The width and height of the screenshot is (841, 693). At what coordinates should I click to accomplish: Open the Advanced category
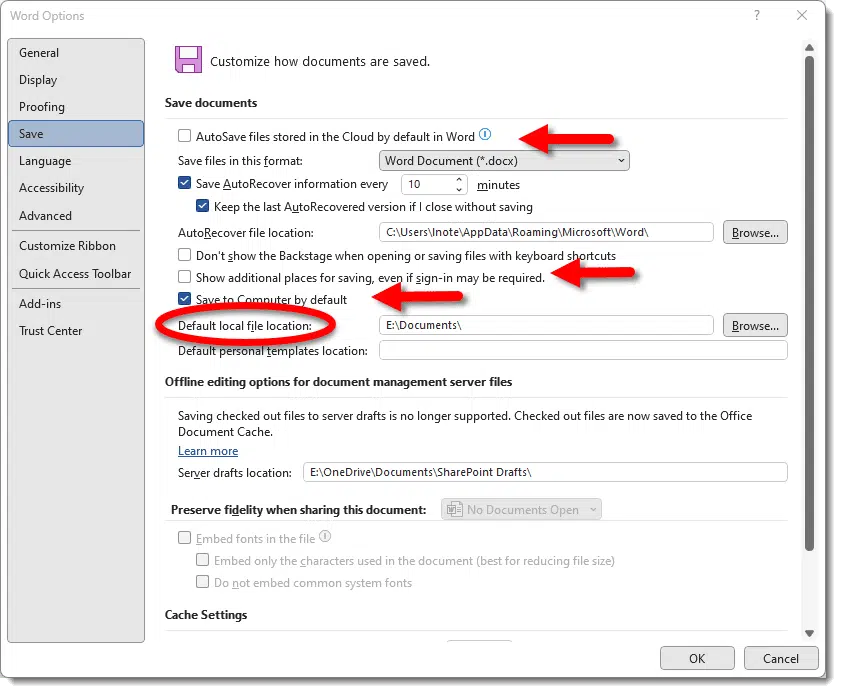(x=76, y=216)
